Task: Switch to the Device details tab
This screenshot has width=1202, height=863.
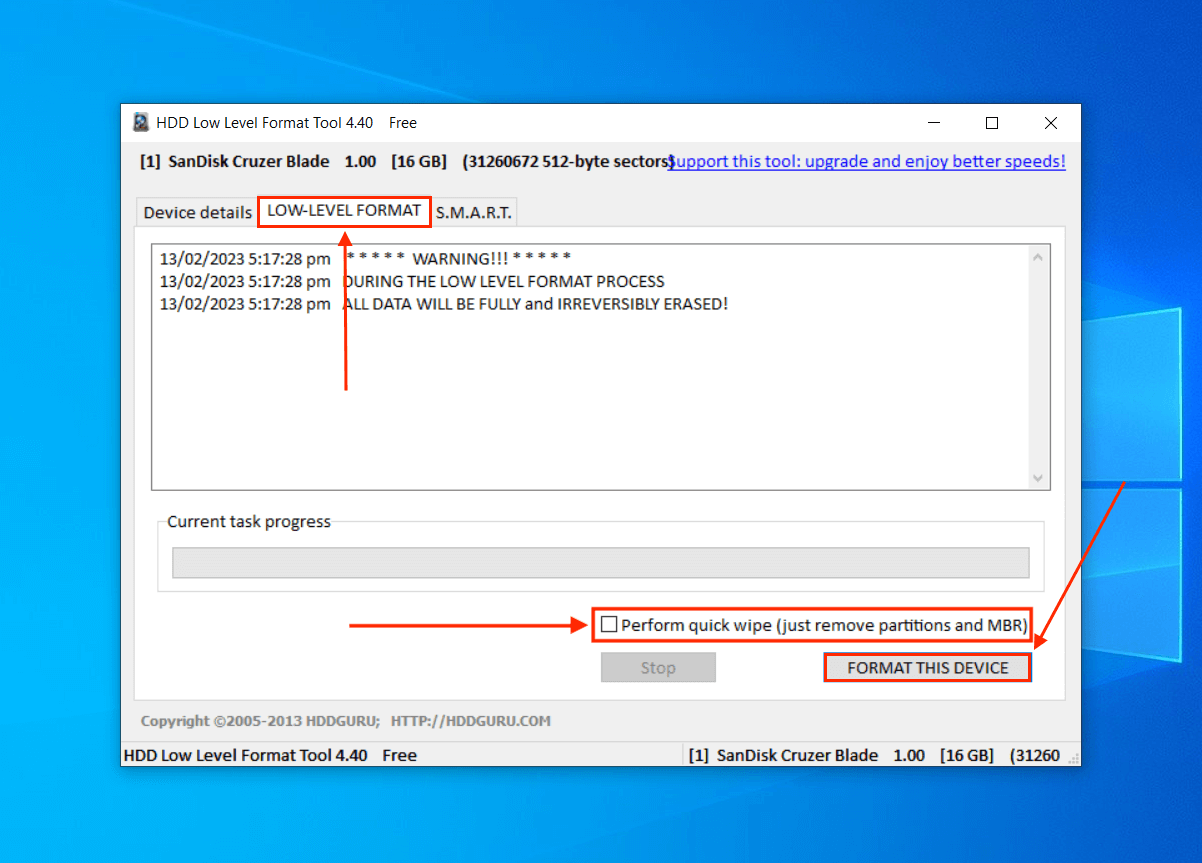Action: (x=197, y=212)
